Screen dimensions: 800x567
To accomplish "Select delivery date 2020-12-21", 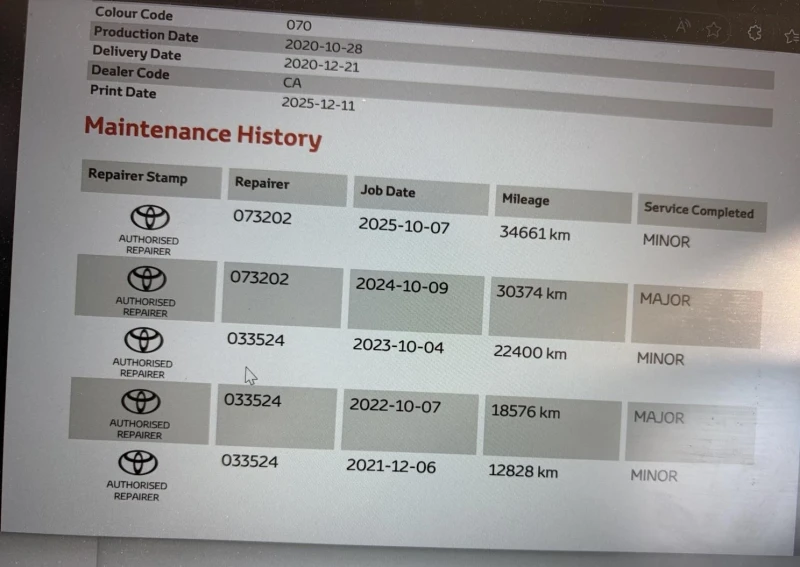I will (321, 65).
